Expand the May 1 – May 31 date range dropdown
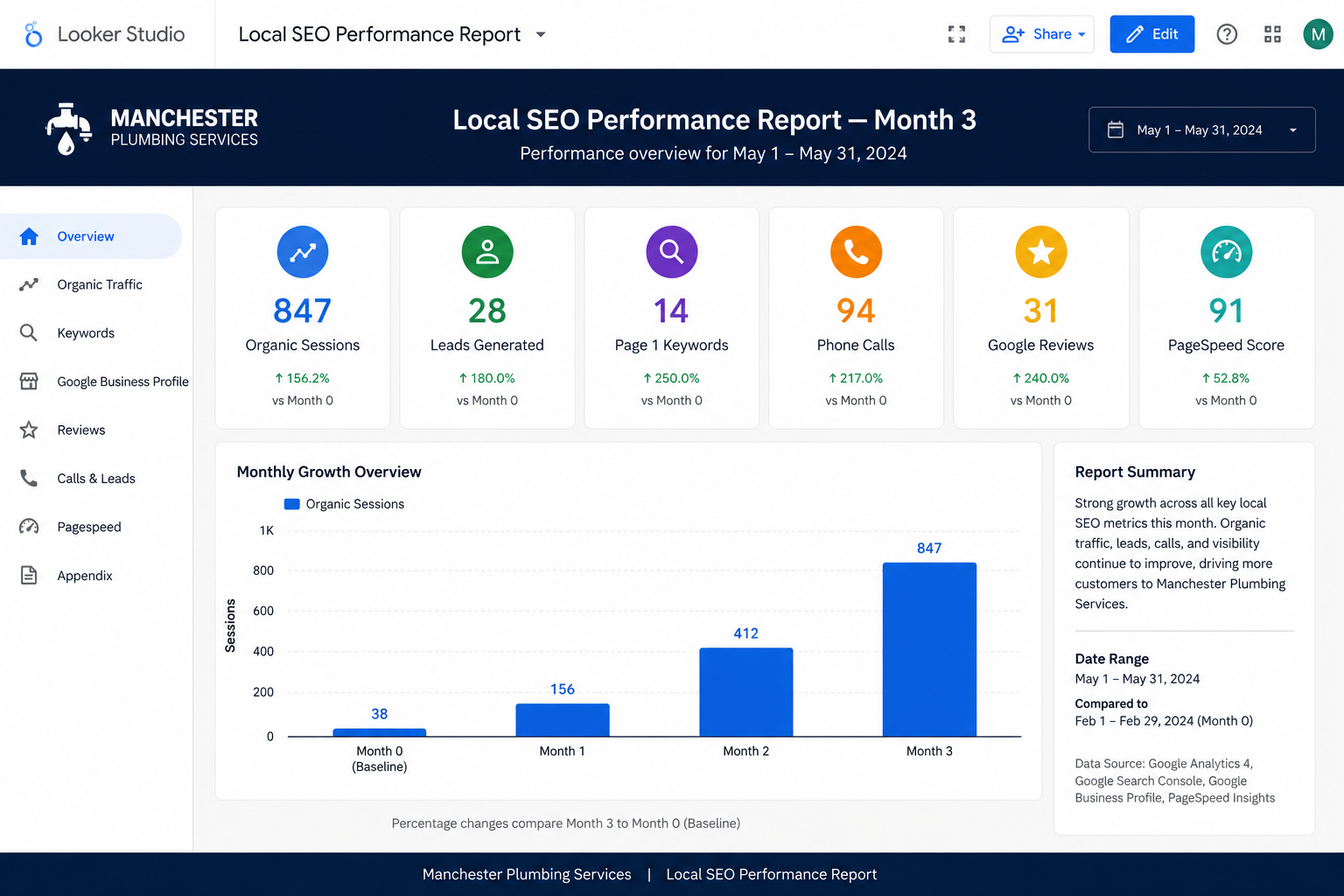Image resolution: width=1344 pixels, height=896 pixels. (1202, 129)
